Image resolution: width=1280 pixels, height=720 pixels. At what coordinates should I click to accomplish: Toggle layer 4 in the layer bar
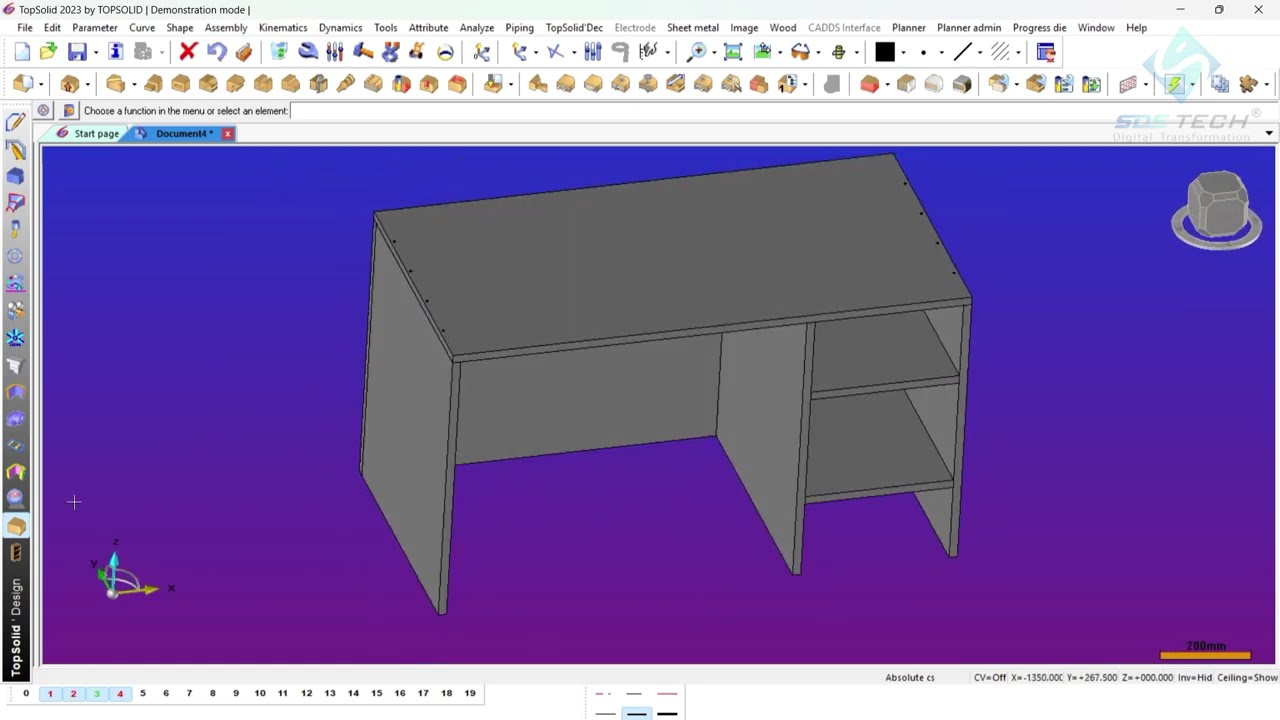[x=120, y=693]
